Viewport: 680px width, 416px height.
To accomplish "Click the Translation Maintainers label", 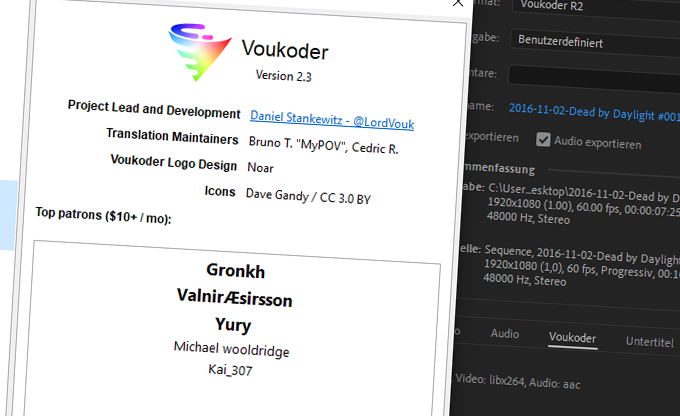I will point(172,136).
